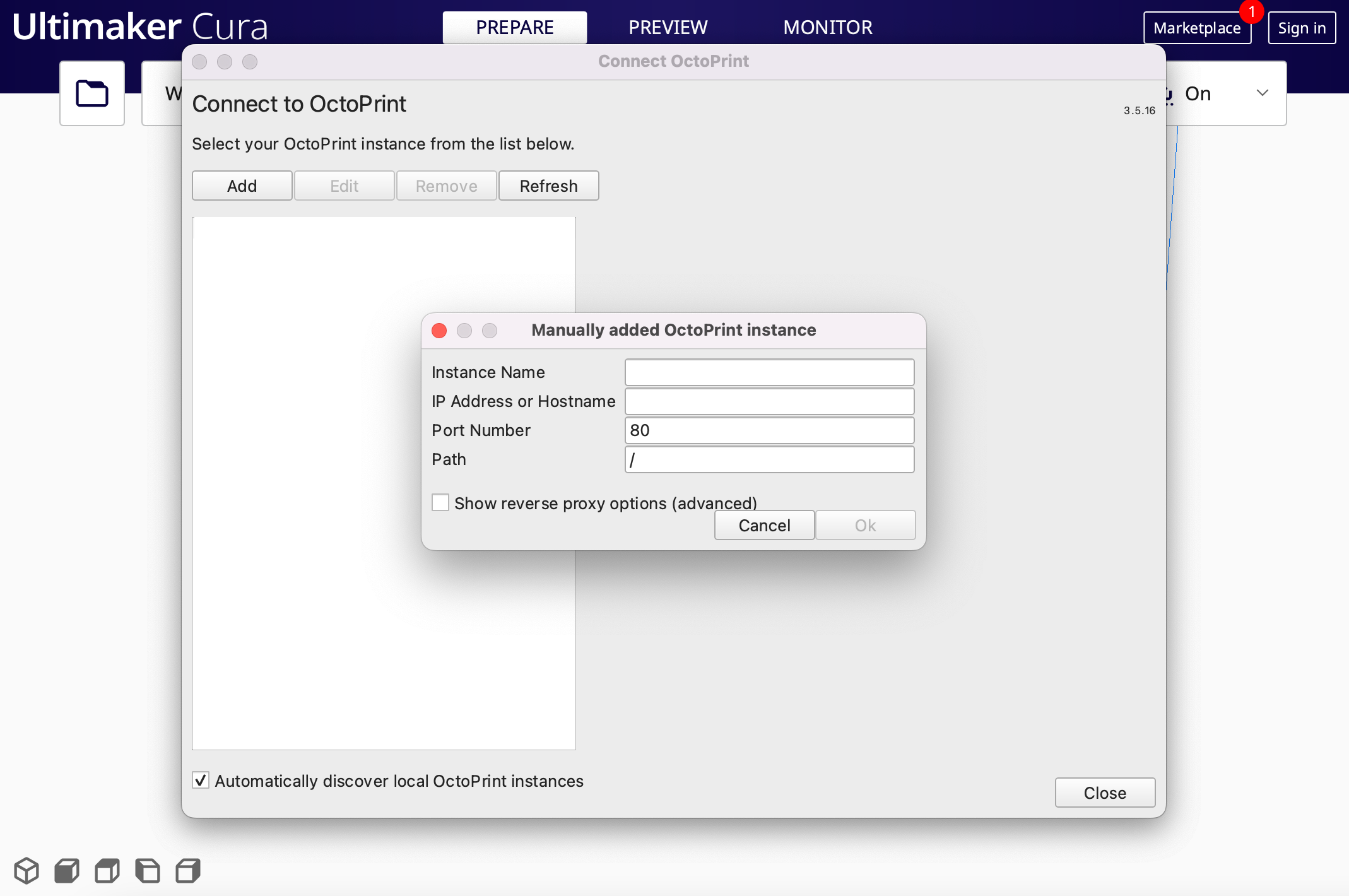Switch to the PREVIEW tab

coord(668,28)
